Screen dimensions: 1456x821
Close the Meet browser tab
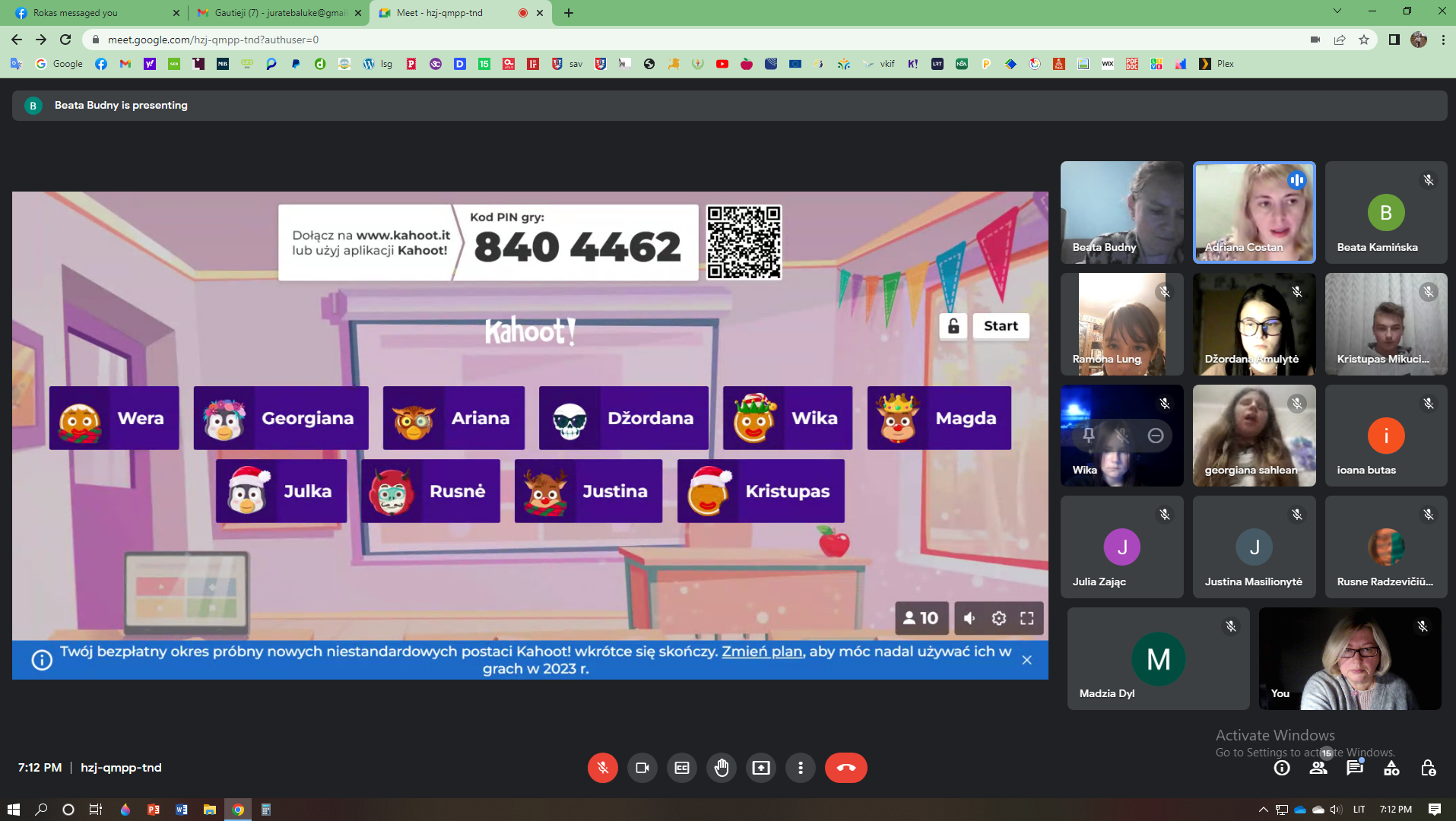[x=540, y=13]
